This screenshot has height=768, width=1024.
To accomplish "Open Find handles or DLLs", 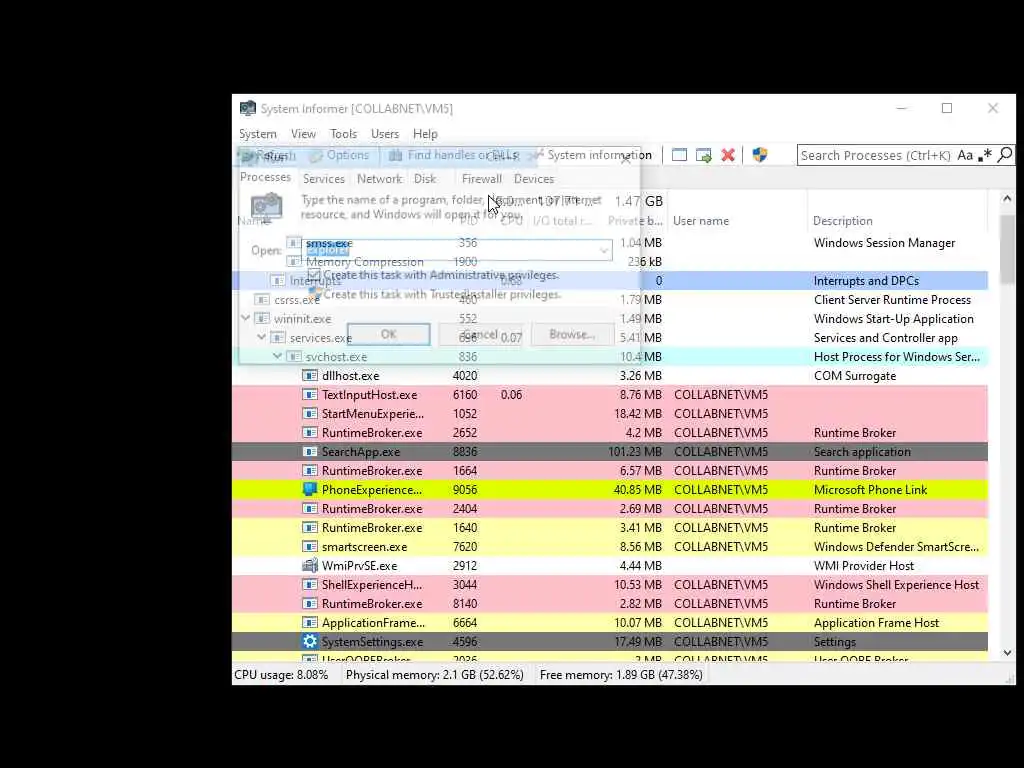I will [455, 155].
